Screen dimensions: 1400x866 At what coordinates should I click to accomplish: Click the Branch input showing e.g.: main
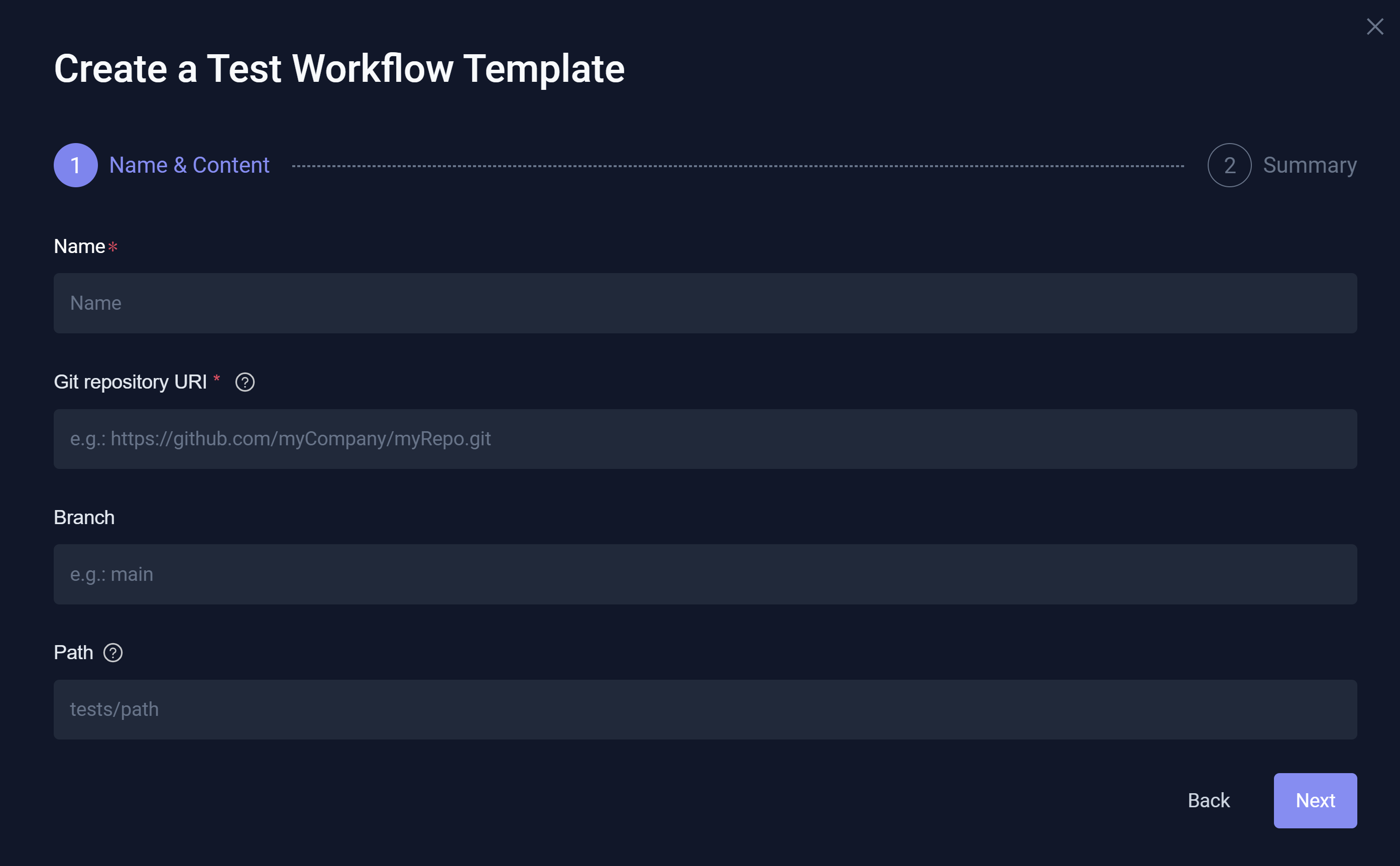[705, 574]
